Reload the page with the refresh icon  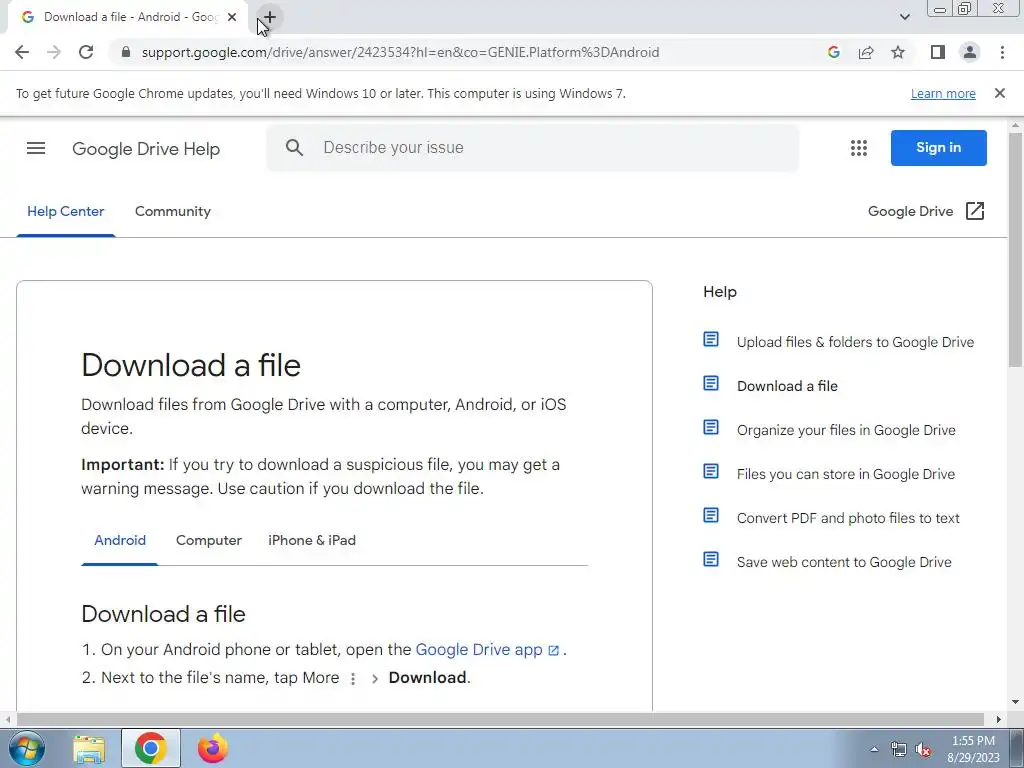86,52
